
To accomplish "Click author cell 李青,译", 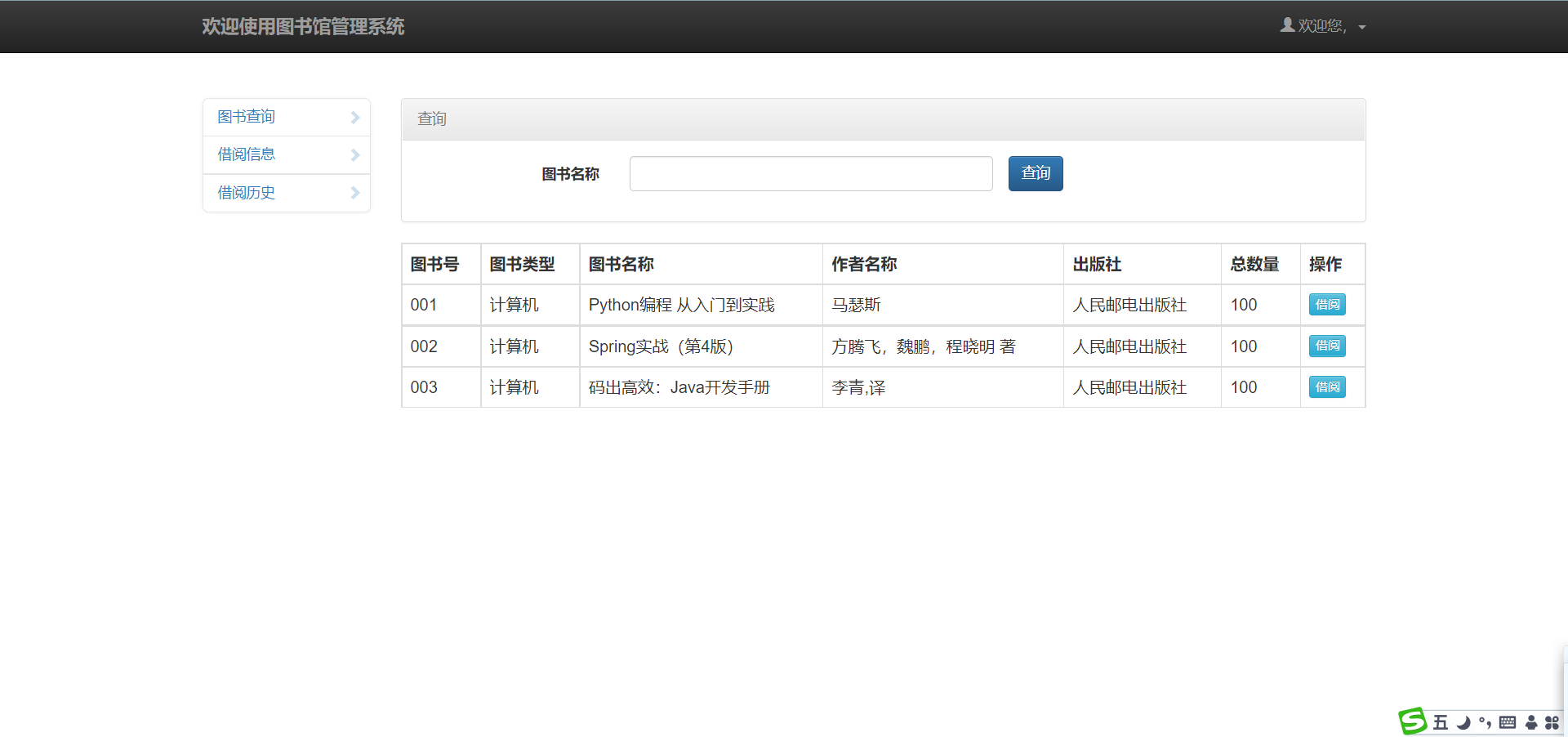I will coord(942,387).
